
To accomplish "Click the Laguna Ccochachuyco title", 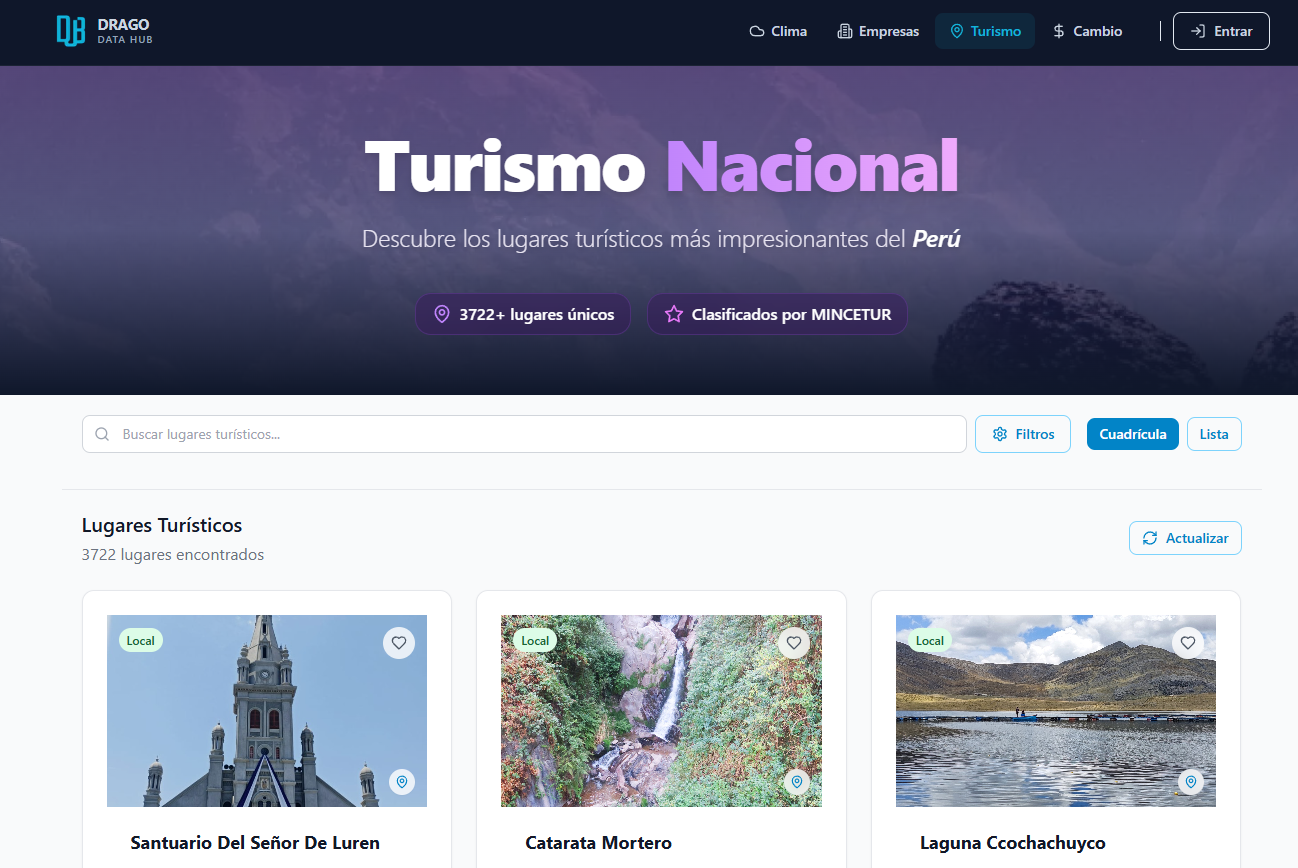I will [x=1013, y=843].
